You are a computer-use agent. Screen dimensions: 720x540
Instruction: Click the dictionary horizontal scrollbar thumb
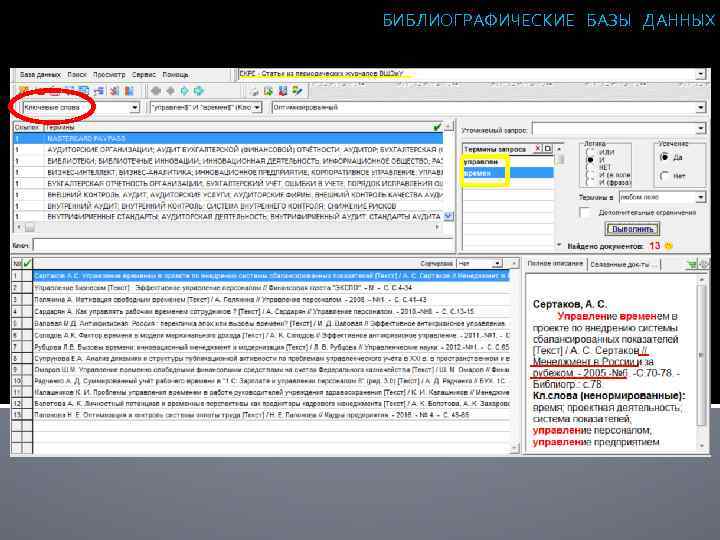29,227
